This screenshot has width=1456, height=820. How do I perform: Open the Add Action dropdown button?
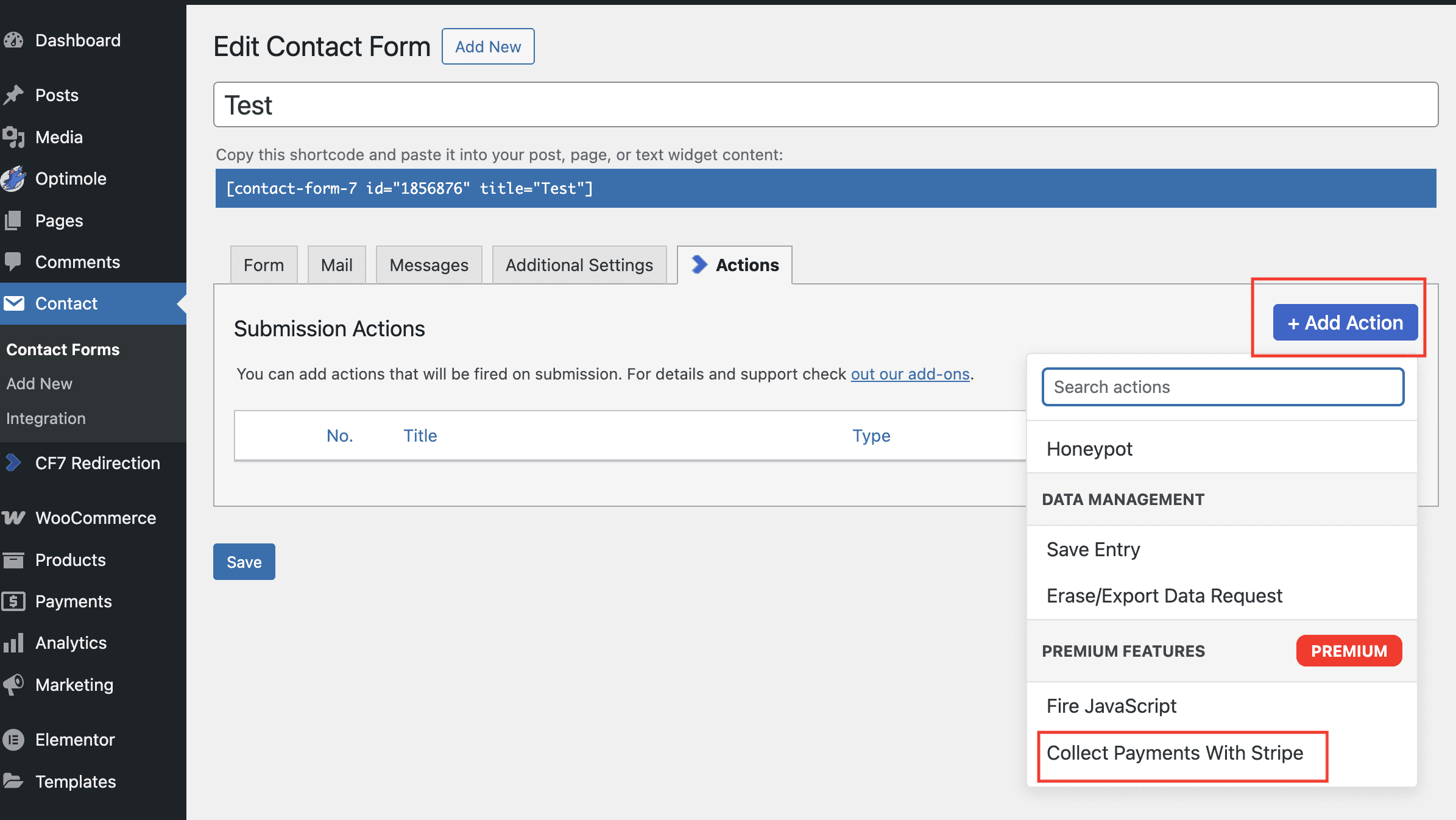coord(1345,322)
